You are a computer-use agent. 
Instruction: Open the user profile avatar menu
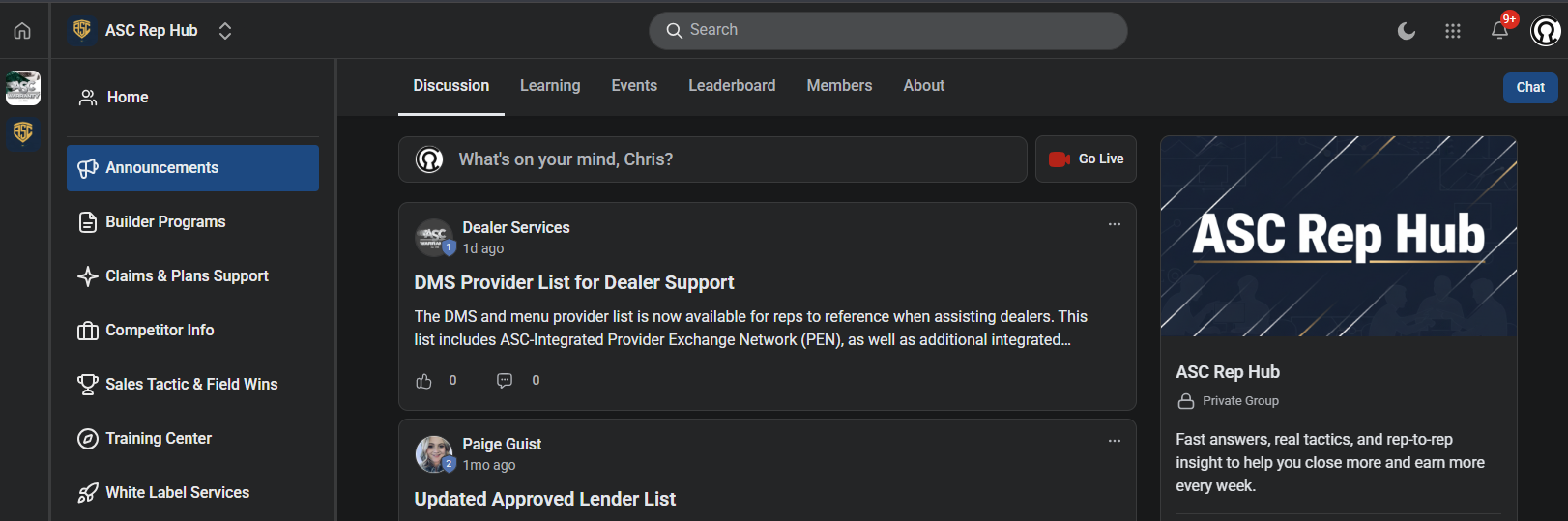[1546, 31]
